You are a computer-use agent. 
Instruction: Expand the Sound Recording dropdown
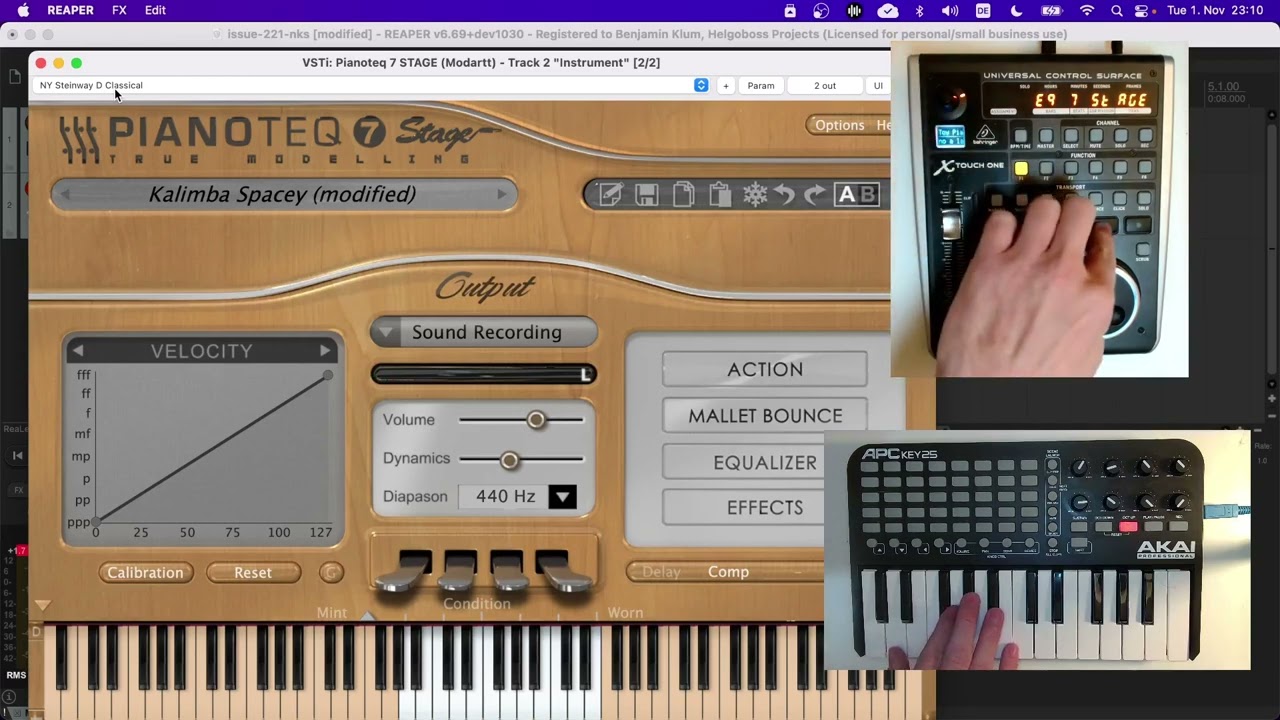tap(484, 332)
